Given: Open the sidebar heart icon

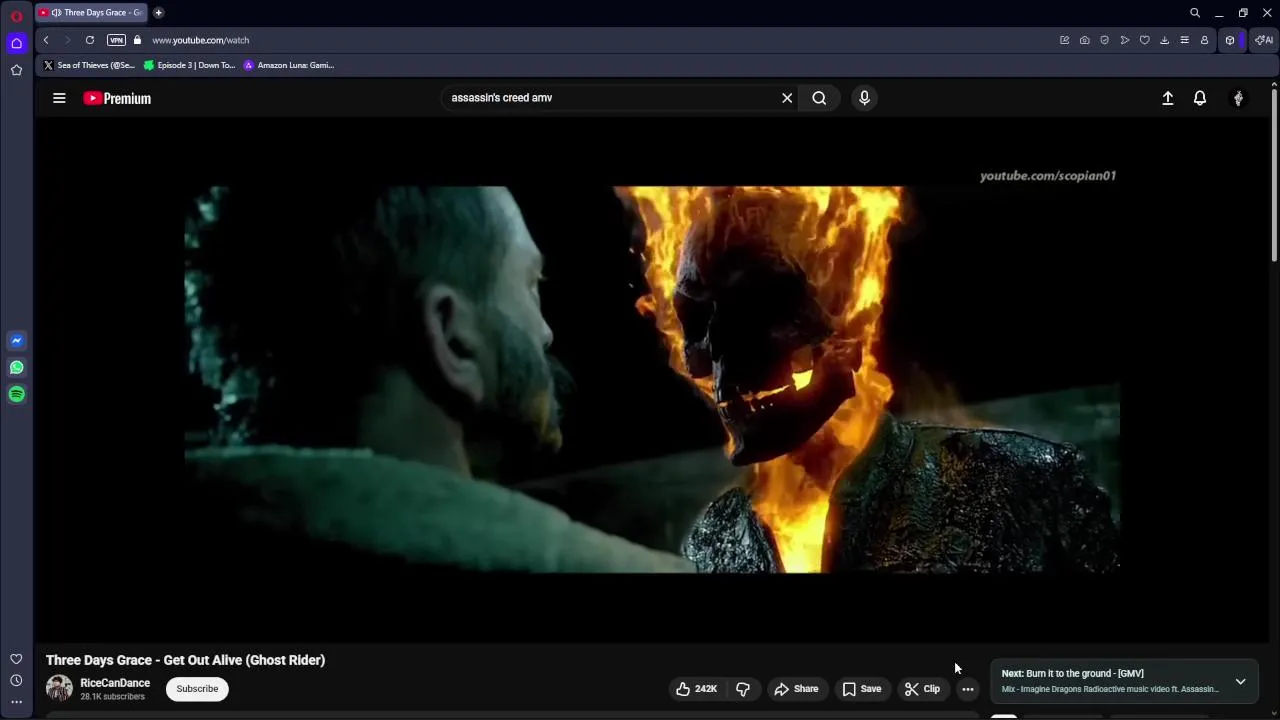Looking at the screenshot, I should [x=16, y=659].
